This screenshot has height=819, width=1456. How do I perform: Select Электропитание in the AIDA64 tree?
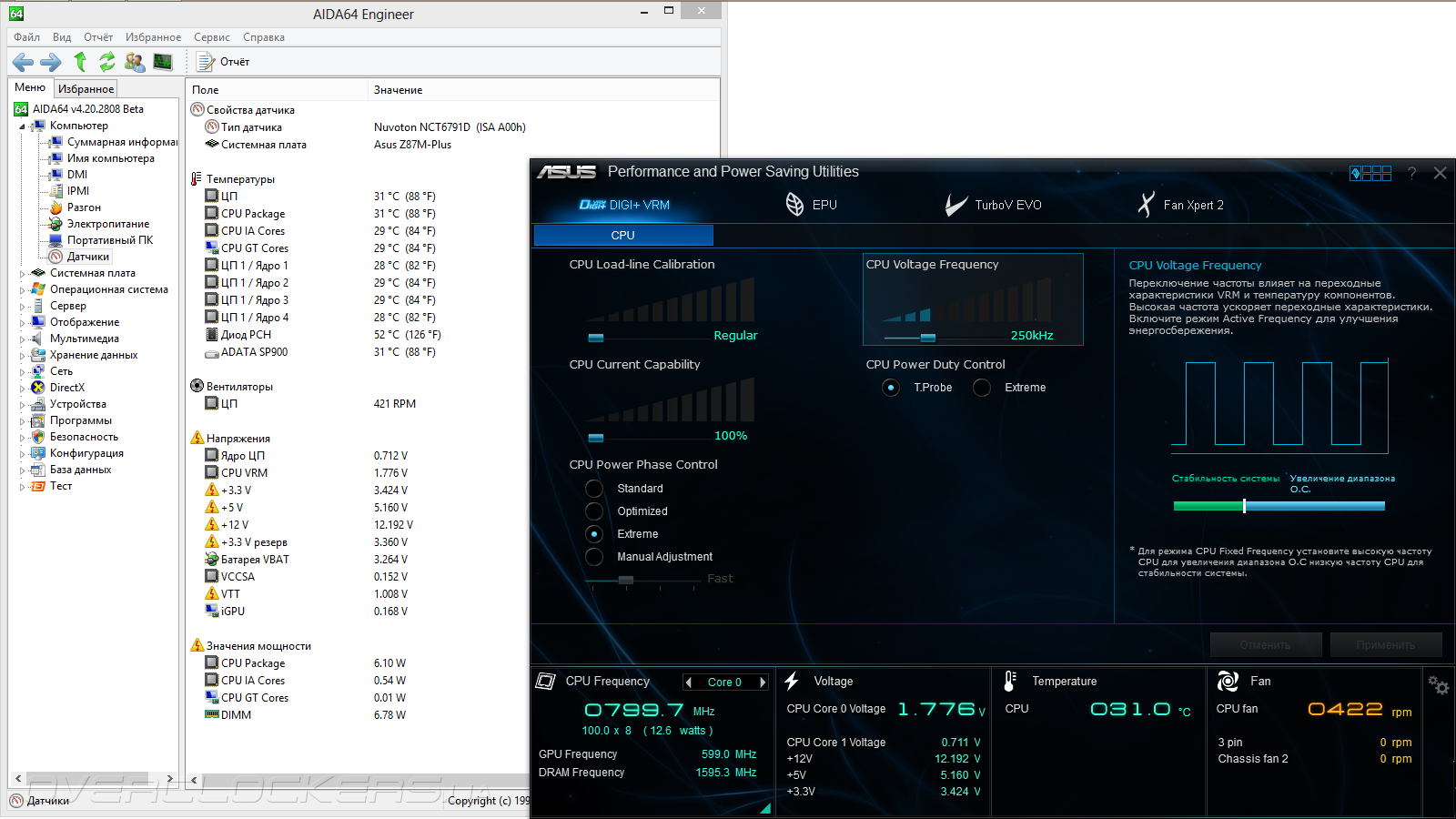point(107,224)
